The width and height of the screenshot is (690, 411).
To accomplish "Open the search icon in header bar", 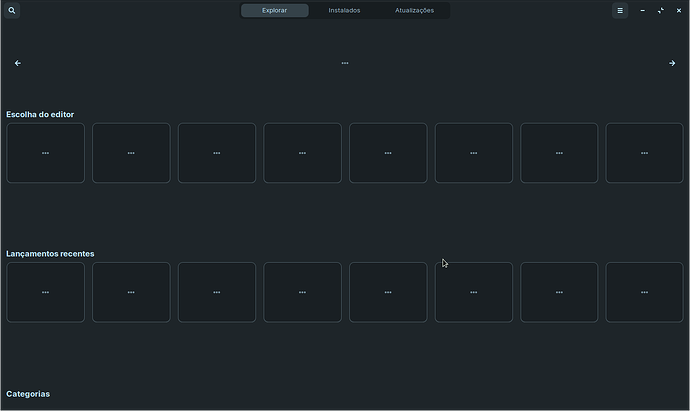I will (13, 10).
